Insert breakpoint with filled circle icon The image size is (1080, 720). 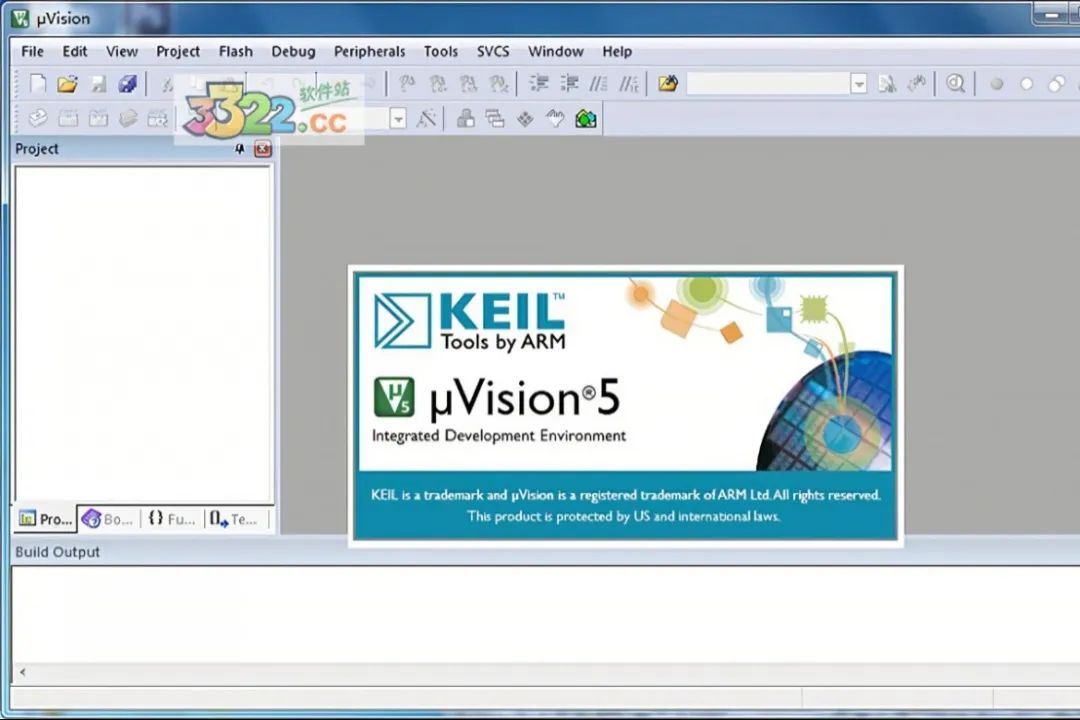[x=996, y=84]
